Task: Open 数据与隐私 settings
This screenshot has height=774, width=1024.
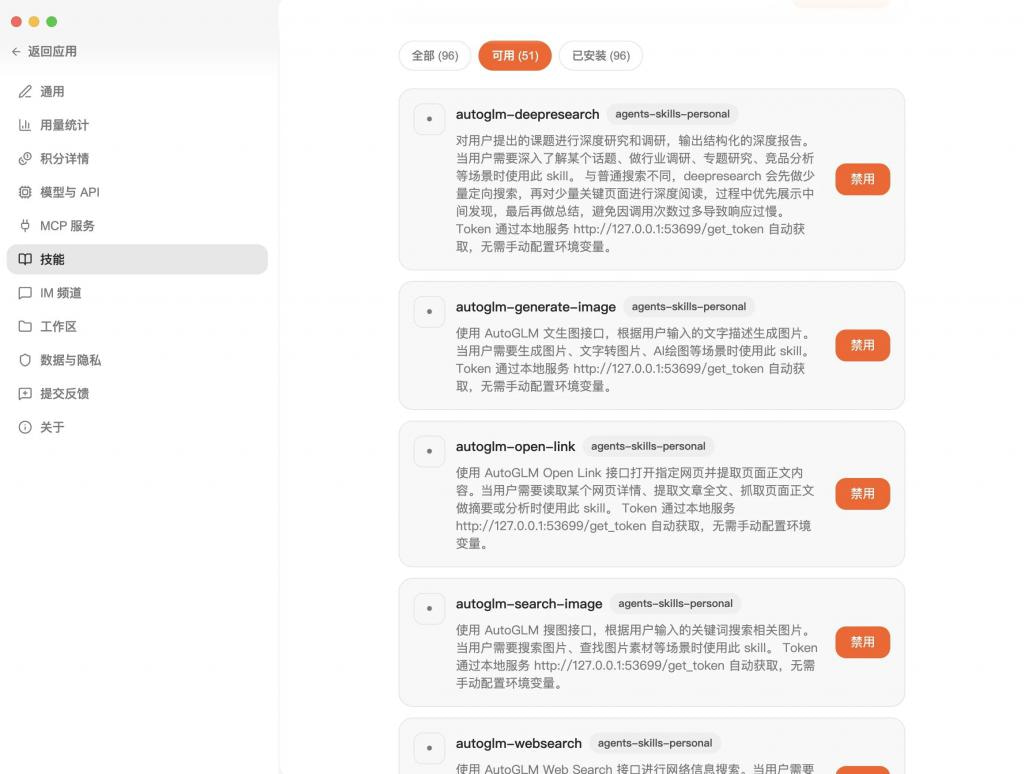Action: coord(137,360)
